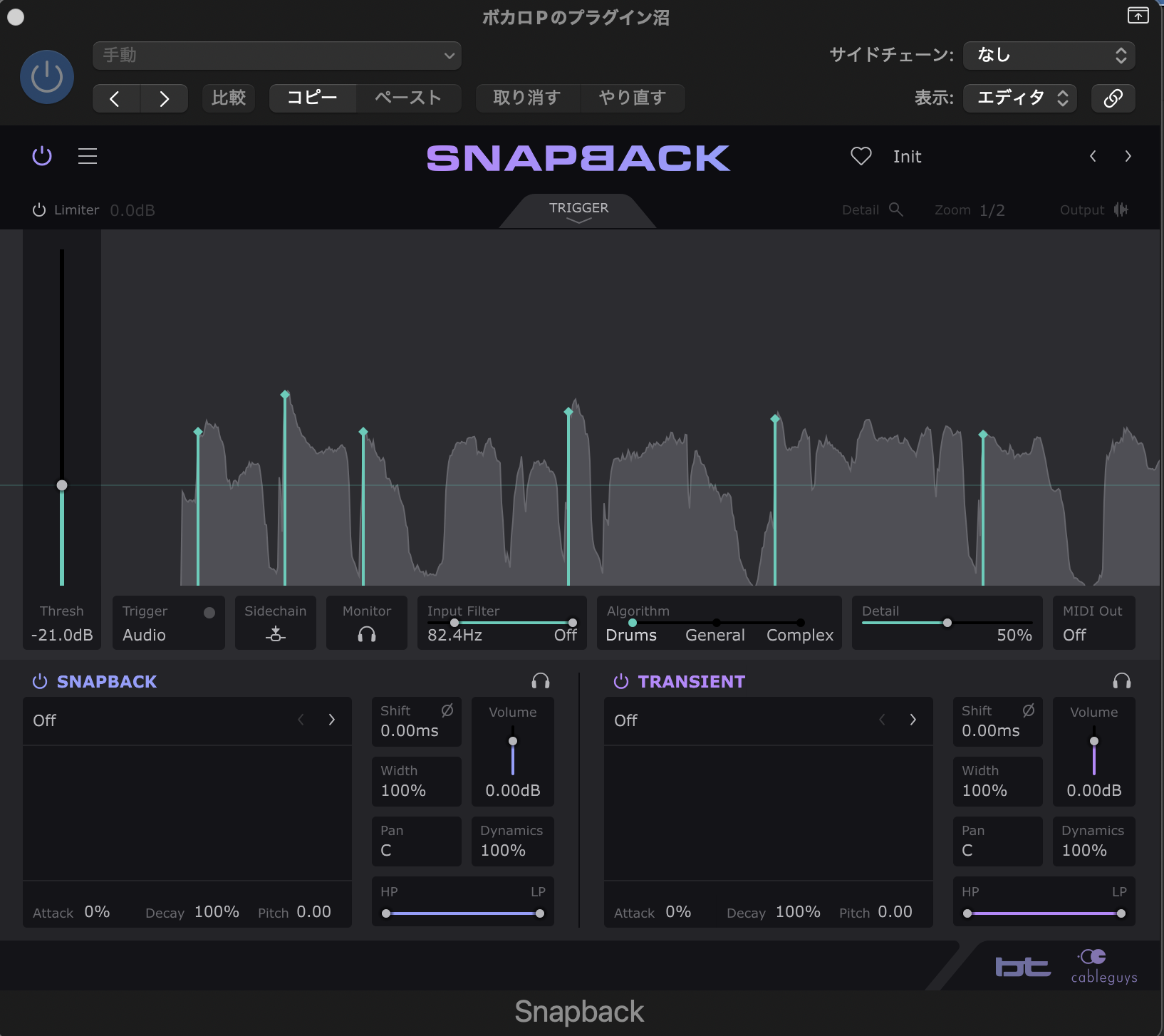Open the サイドチェーン なし dropdown
1164x1036 pixels.
point(1049,56)
